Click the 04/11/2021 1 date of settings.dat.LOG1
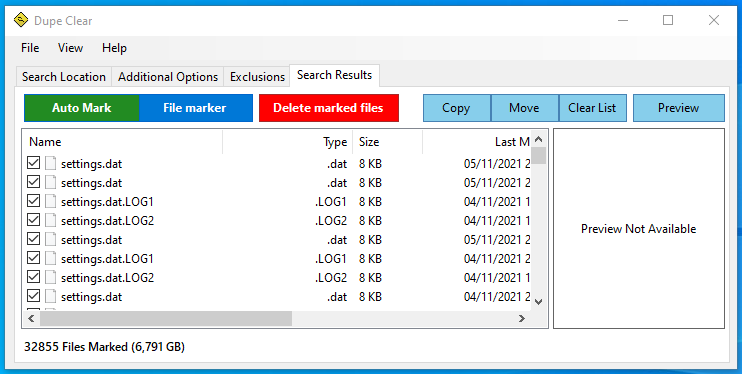742x374 pixels. point(497,202)
